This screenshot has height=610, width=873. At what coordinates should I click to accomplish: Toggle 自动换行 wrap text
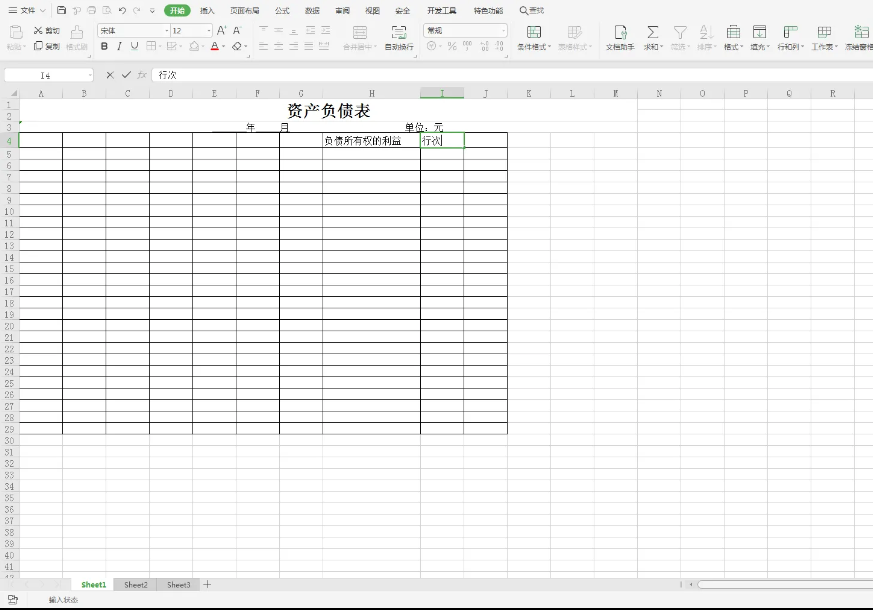point(399,37)
